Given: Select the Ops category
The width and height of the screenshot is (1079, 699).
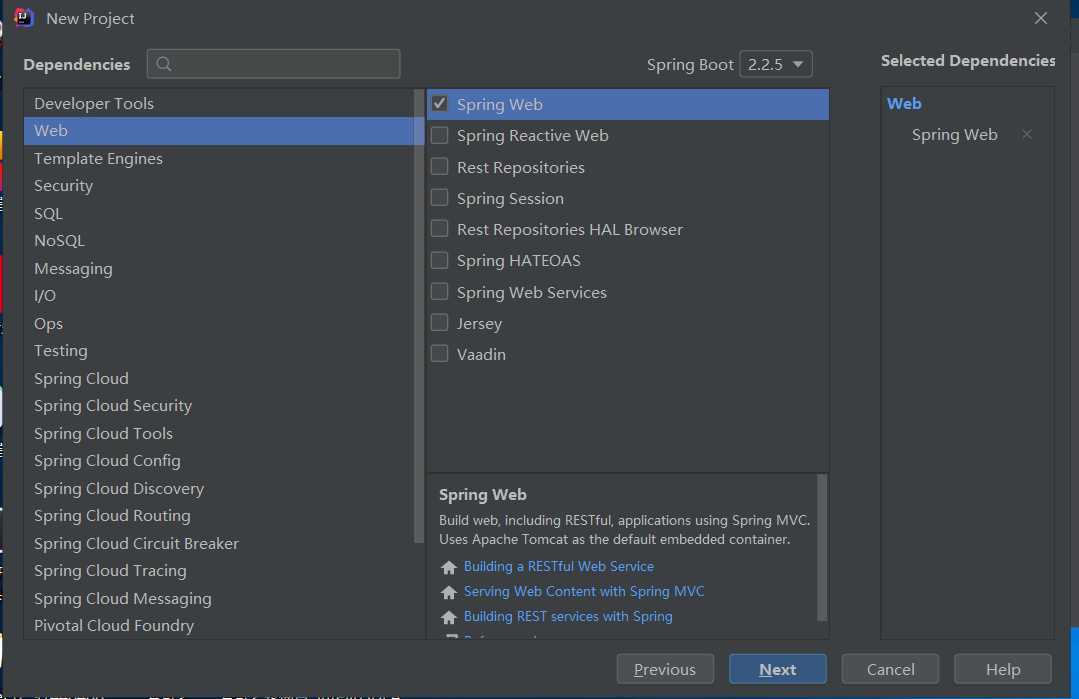Looking at the screenshot, I should (219, 323).
